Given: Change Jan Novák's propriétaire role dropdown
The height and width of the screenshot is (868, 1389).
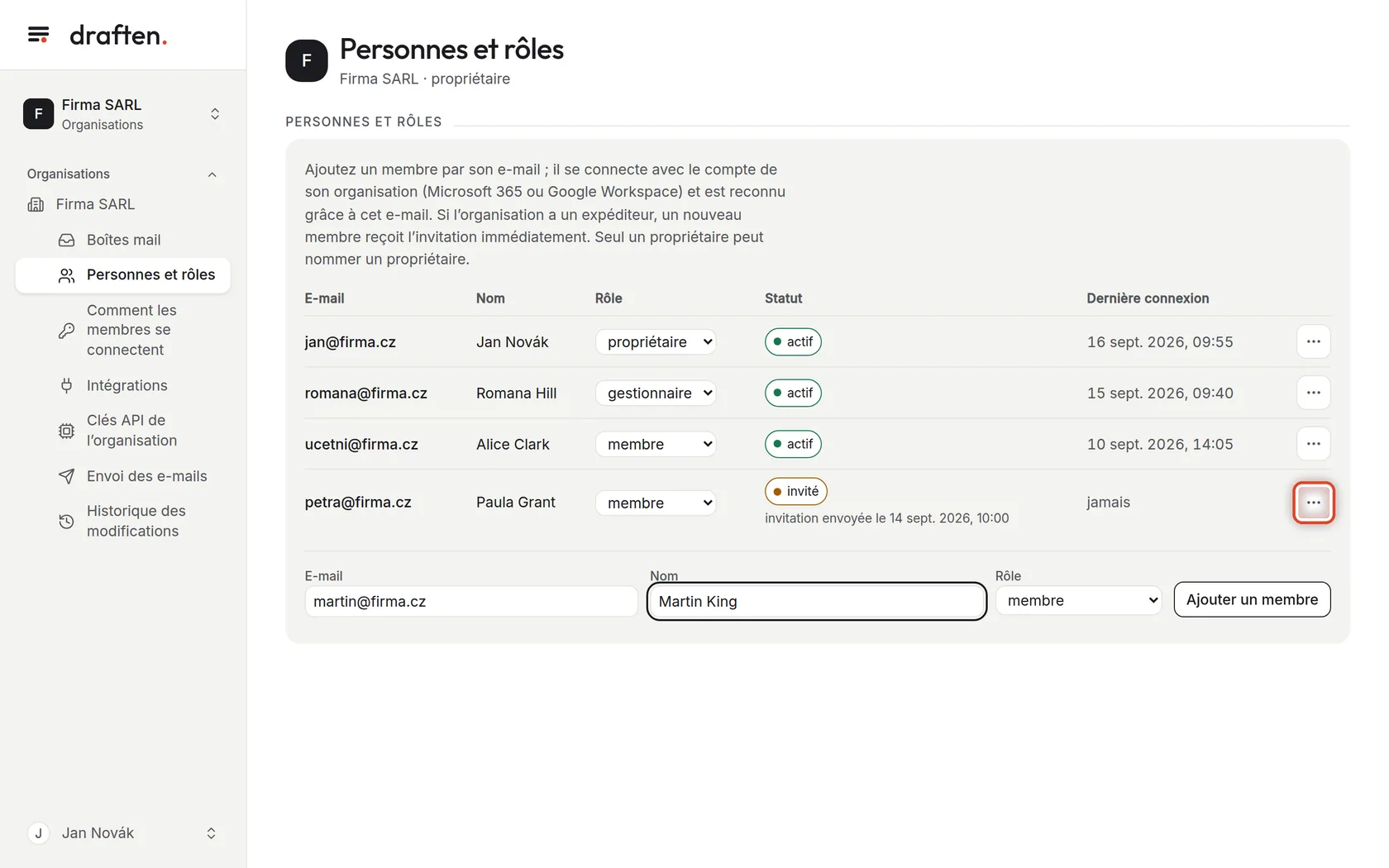Looking at the screenshot, I should [656, 341].
